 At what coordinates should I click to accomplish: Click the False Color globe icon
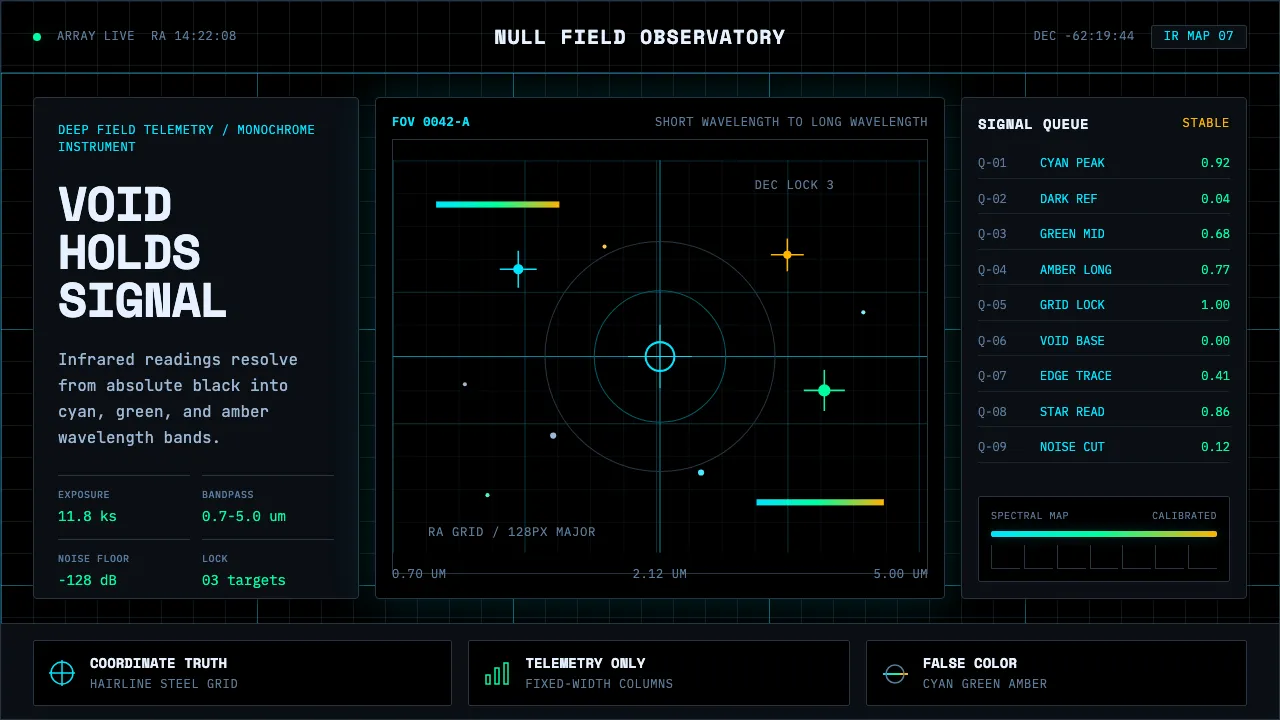click(x=895, y=673)
